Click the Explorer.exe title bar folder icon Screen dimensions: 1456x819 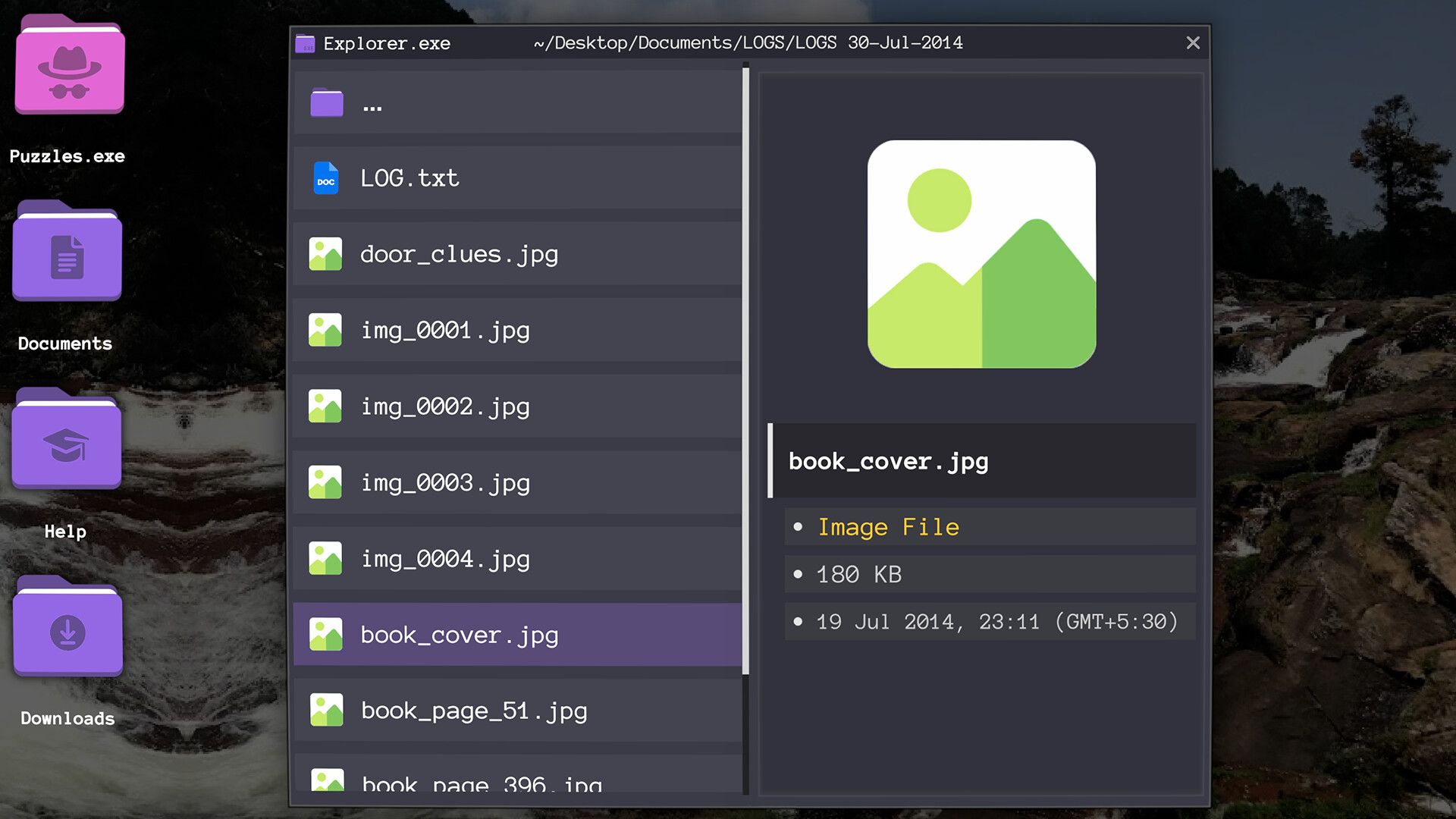click(x=304, y=42)
